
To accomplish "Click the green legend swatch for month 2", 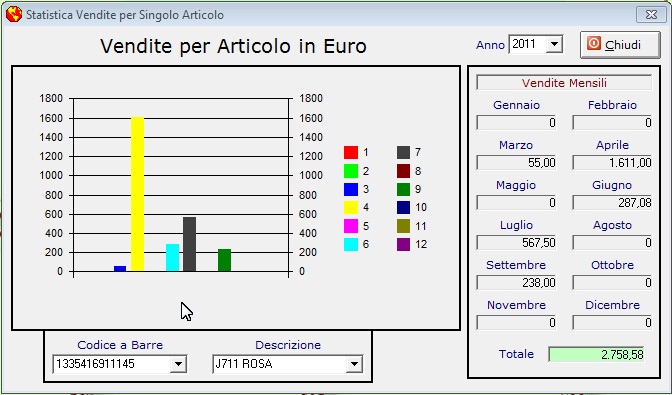I will click(351, 171).
